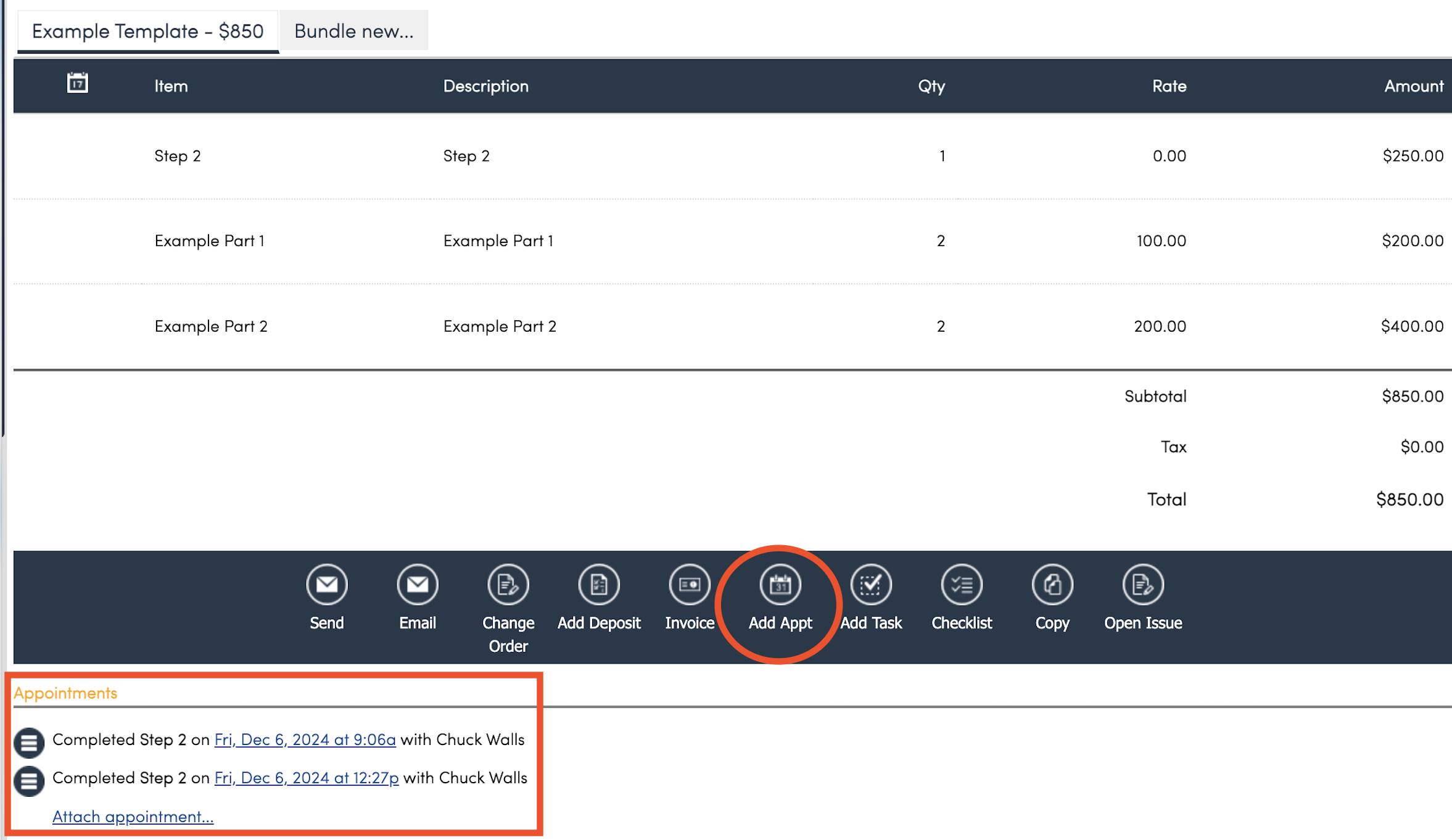
Task: Click the Attach appointment... link
Action: [133, 817]
